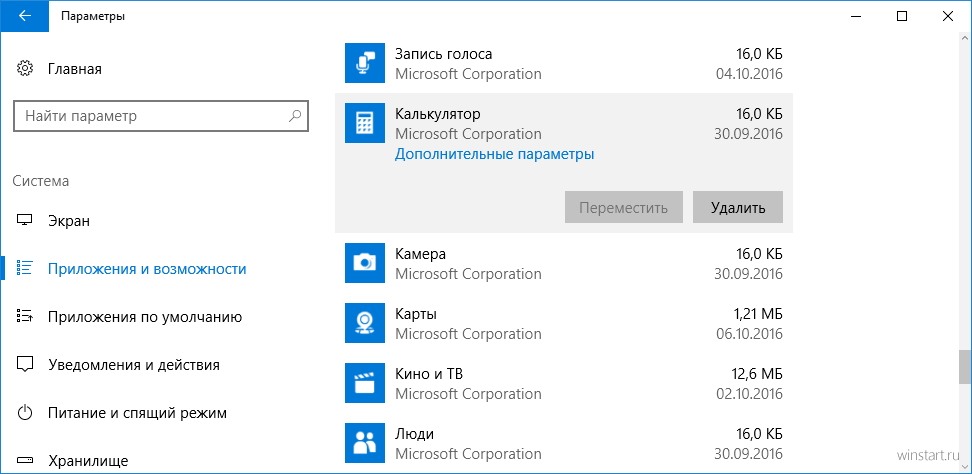Open the Главная gear icon

pyautogui.click(x=25, y=68)
